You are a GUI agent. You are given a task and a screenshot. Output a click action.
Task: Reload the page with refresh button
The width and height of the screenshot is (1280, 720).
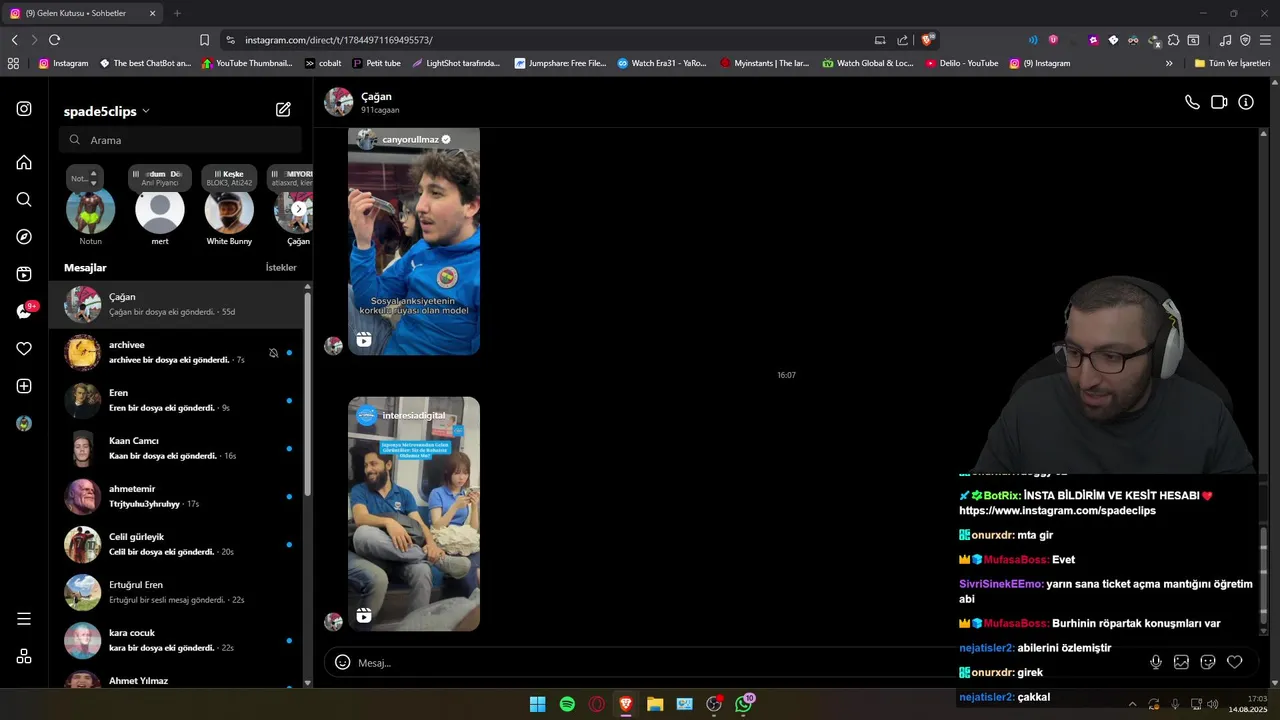pos(54,40)
